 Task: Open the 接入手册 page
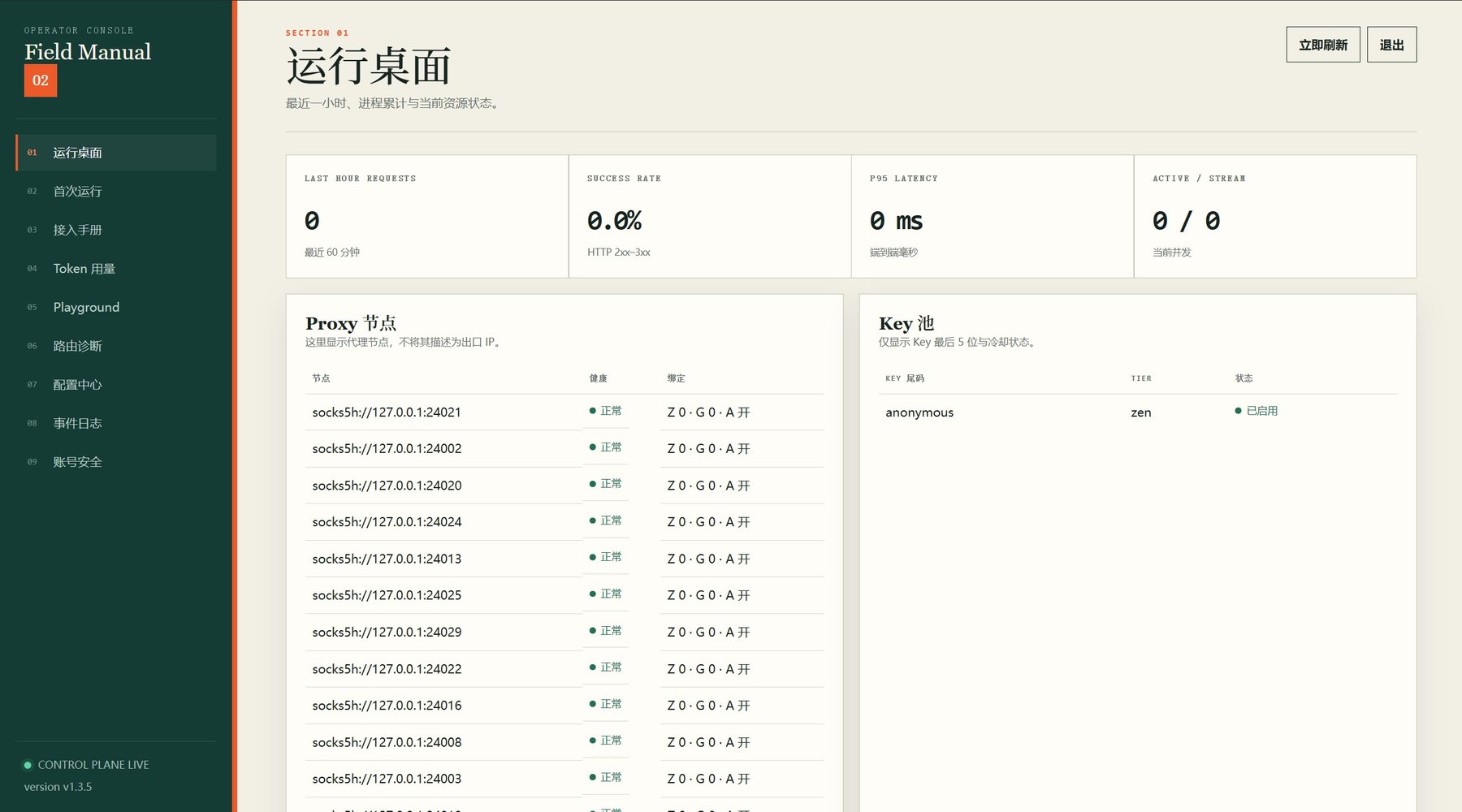(116, 230)
